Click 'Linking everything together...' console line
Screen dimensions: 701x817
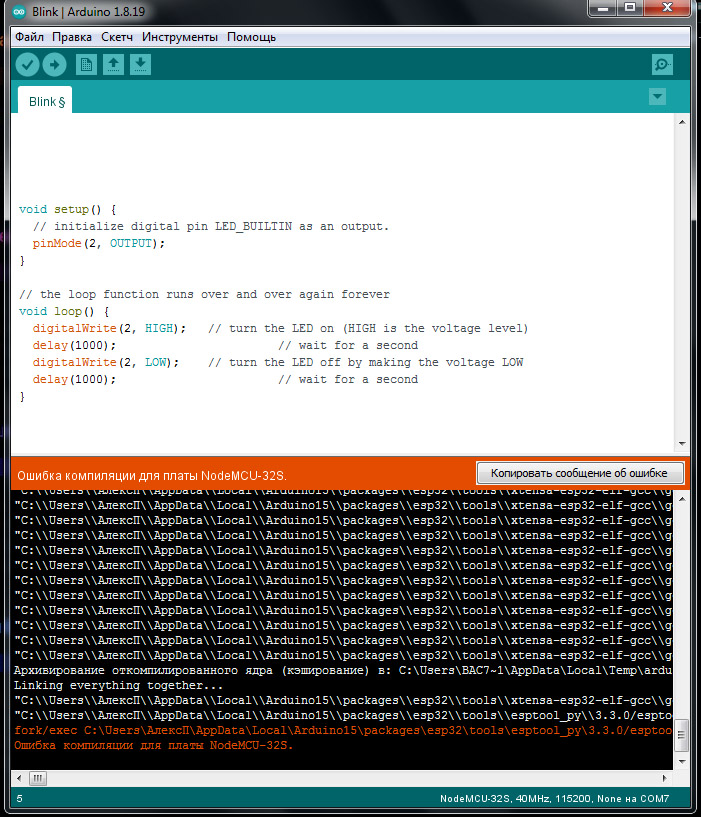118,686
